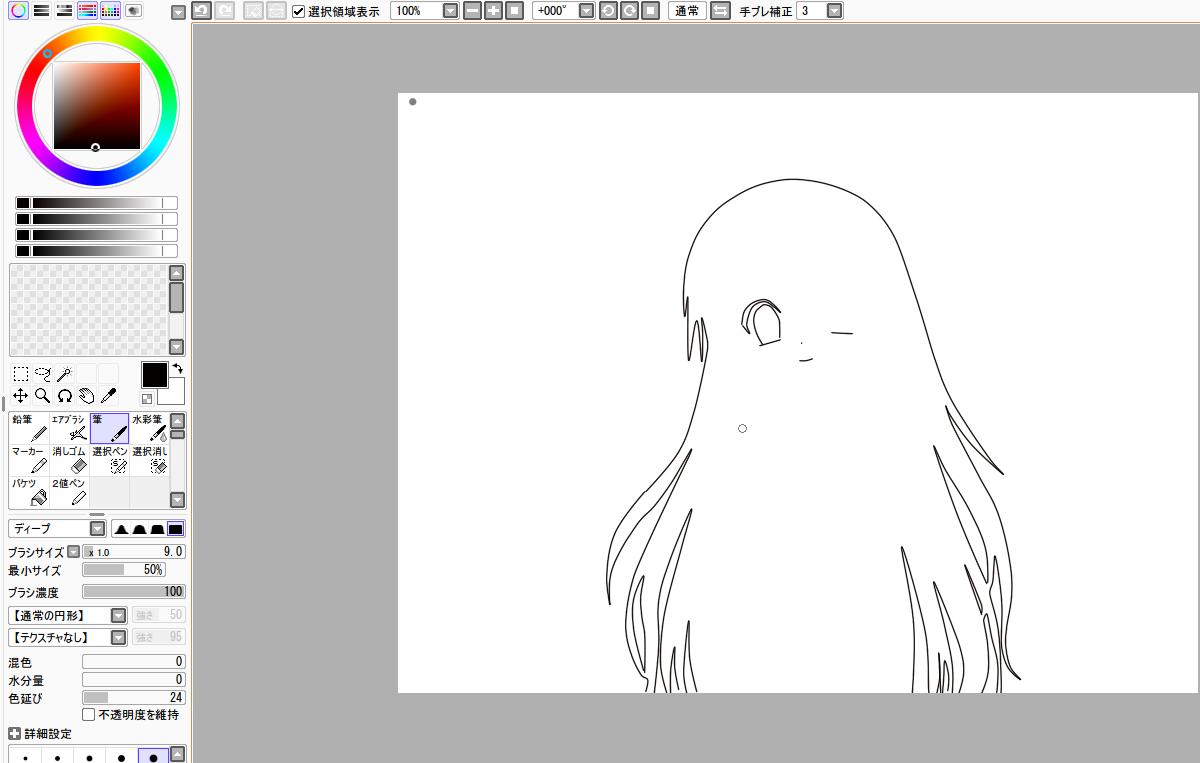The height and width of the screenshot is (763, 1200).
Task: Select the hand pan tool
Action: [86, 396]
